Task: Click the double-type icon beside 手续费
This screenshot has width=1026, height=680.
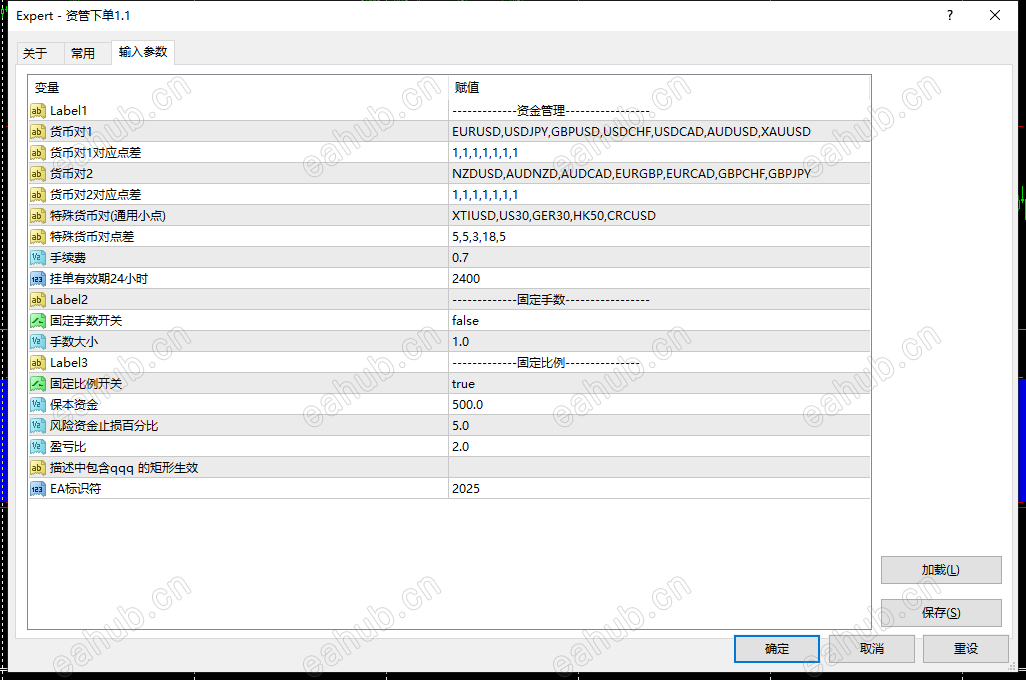Action: pos(37,257)
